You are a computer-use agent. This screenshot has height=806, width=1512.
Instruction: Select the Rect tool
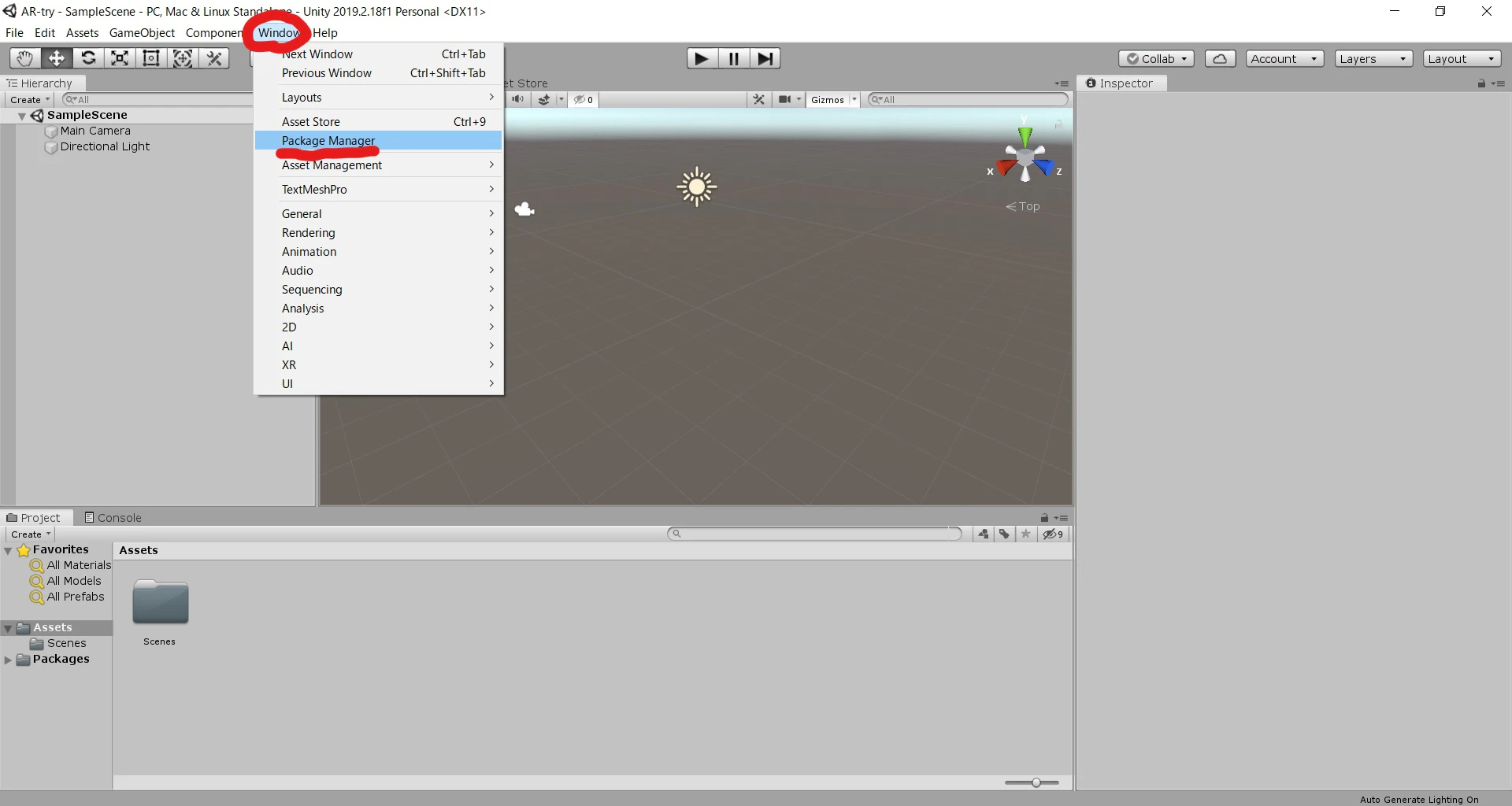point(151,58)
